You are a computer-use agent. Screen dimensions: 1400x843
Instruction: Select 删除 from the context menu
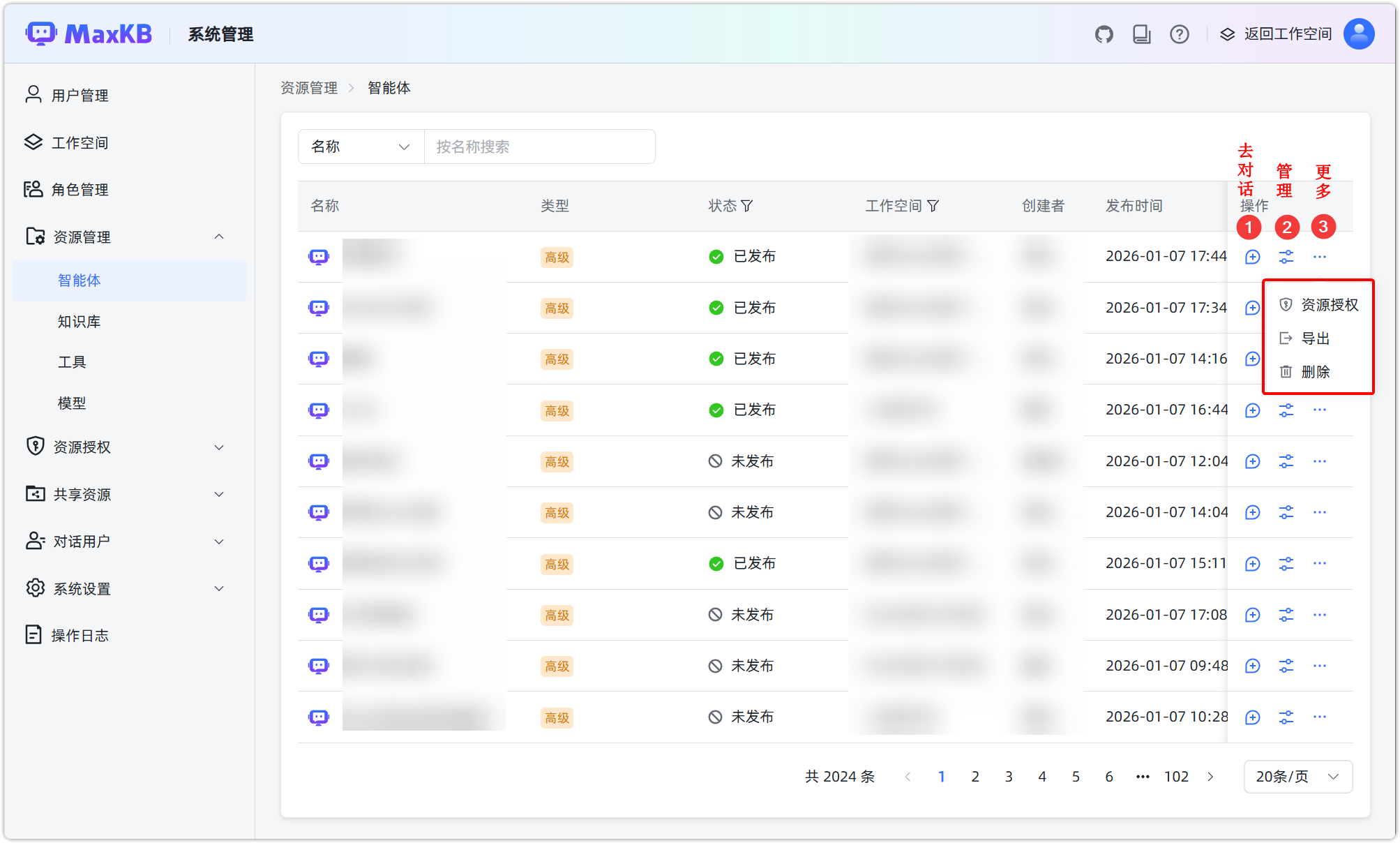click(x=1316, y=372)
